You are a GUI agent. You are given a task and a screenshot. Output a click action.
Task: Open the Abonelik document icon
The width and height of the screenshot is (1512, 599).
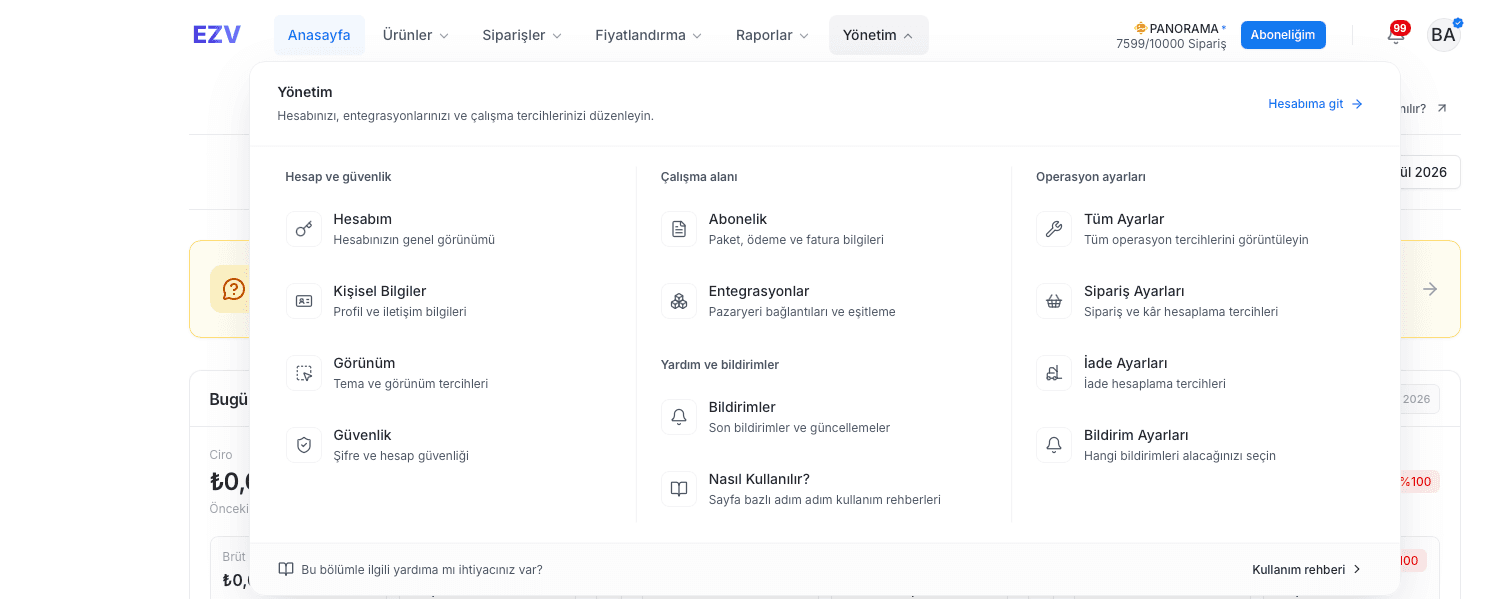pyautogui.click(x=679, y=229)
